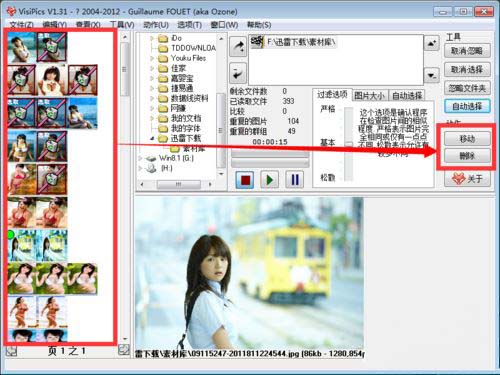Expand the Win8.1 (G:) drive node
This screenshot has height=375, width=500.
click(x=140, y=158)
